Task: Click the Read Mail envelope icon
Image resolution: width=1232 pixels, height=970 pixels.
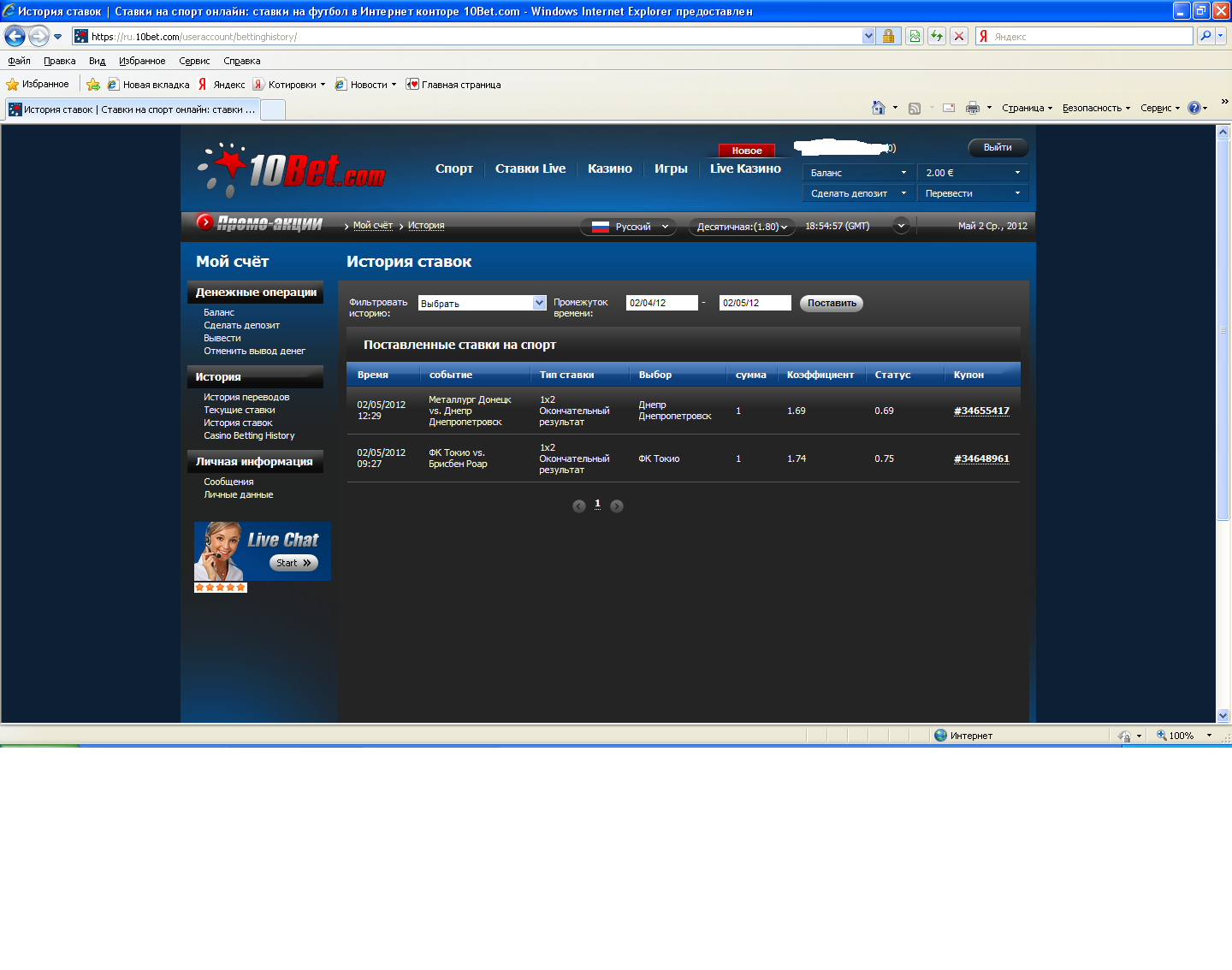Action: 948,108
